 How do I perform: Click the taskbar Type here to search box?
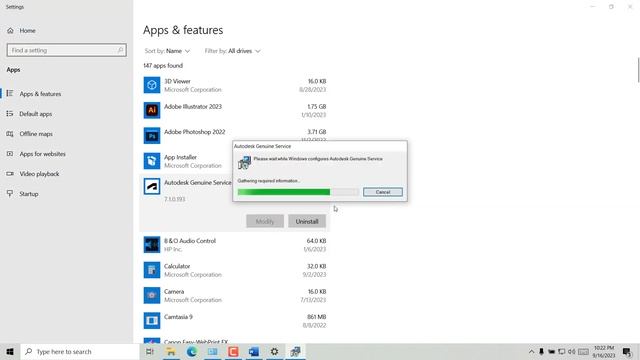[80, 351]
